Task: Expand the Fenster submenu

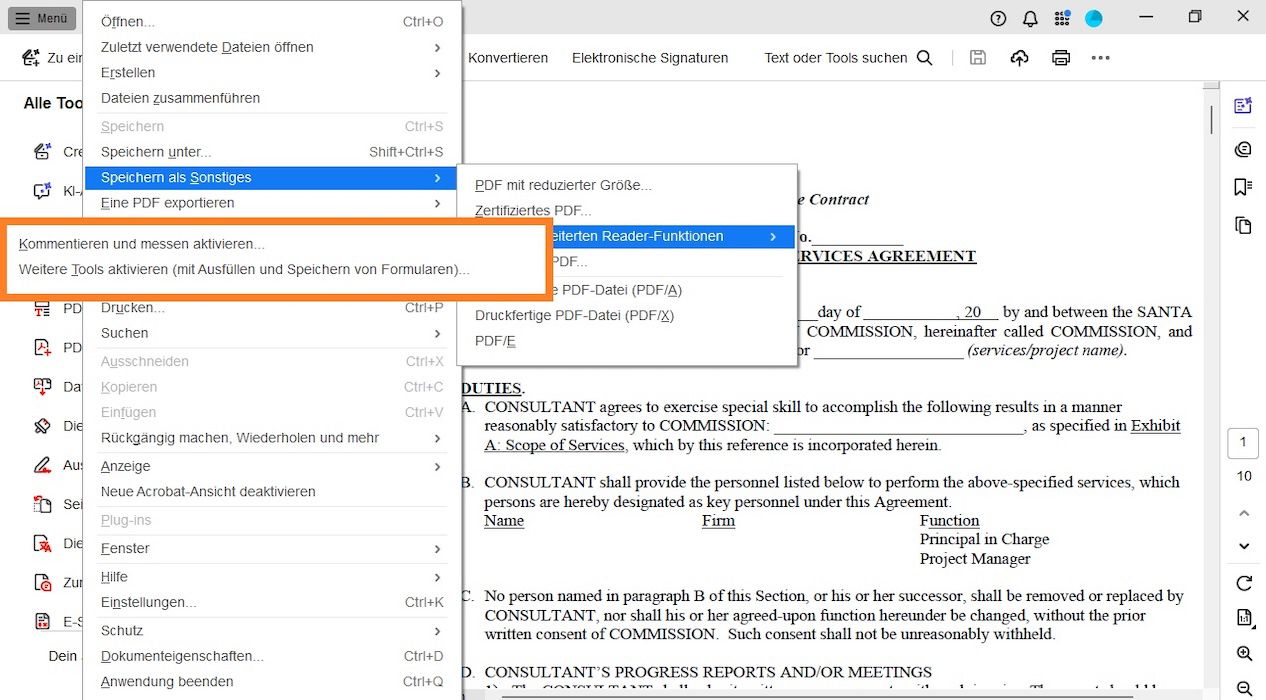Action: pyautogui.click(x=124, y=548)
